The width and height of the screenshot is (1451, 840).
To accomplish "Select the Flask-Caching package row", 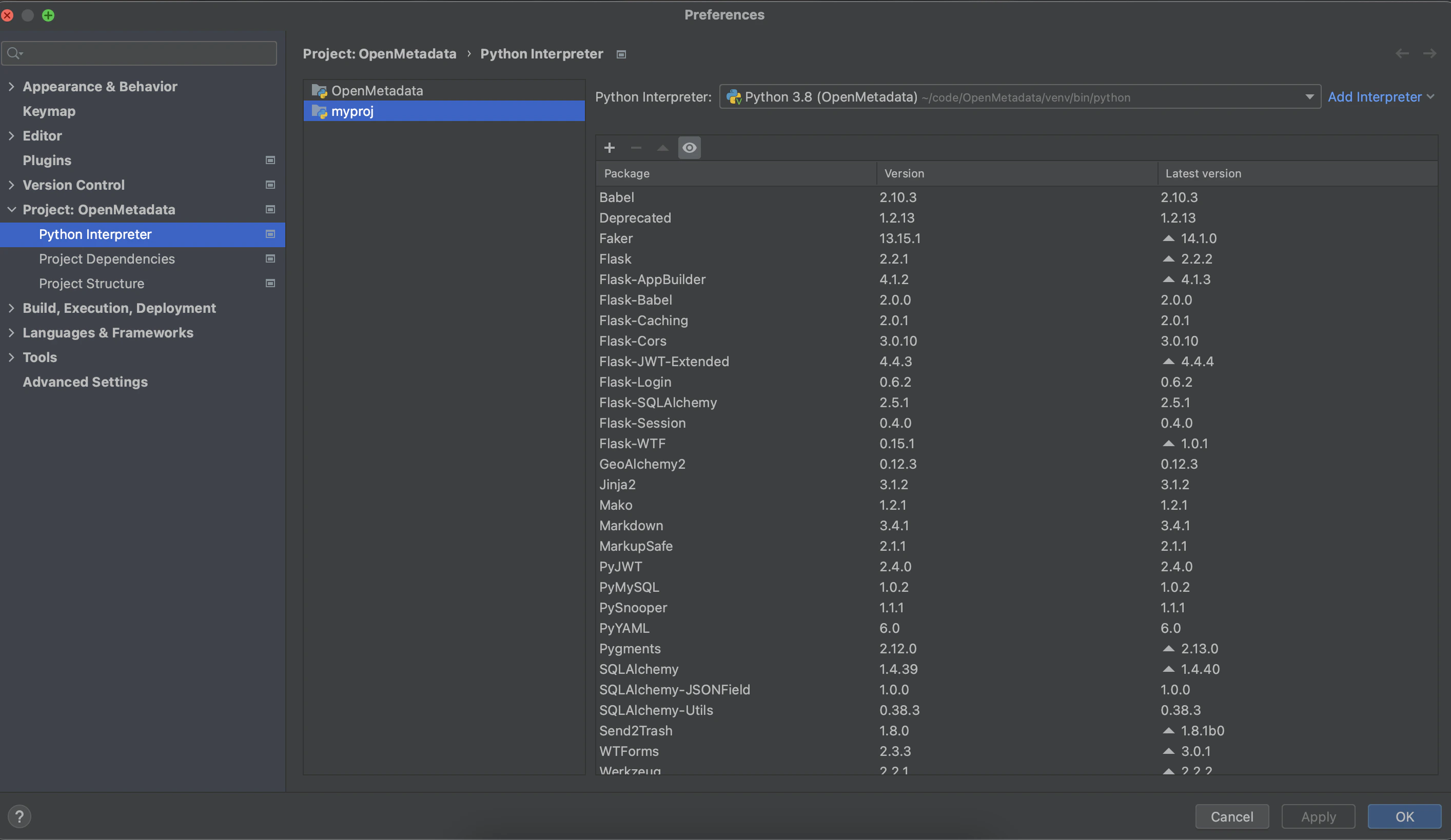I will (x=1017, y=321).
